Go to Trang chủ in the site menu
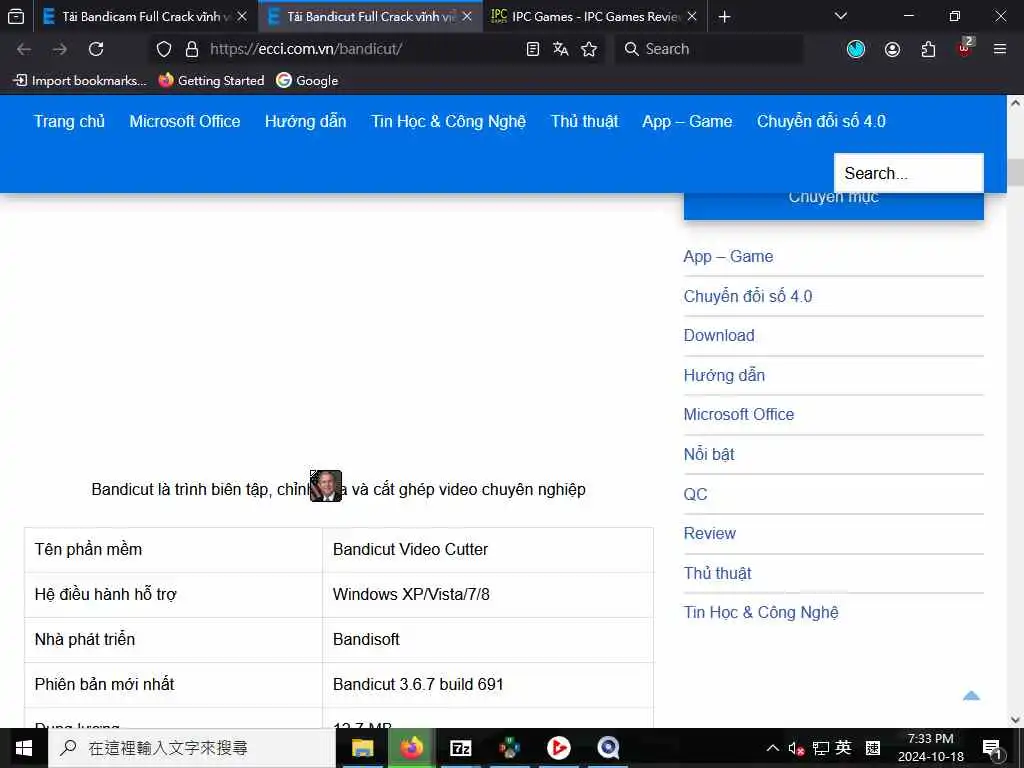 click(x=69, y=121)
